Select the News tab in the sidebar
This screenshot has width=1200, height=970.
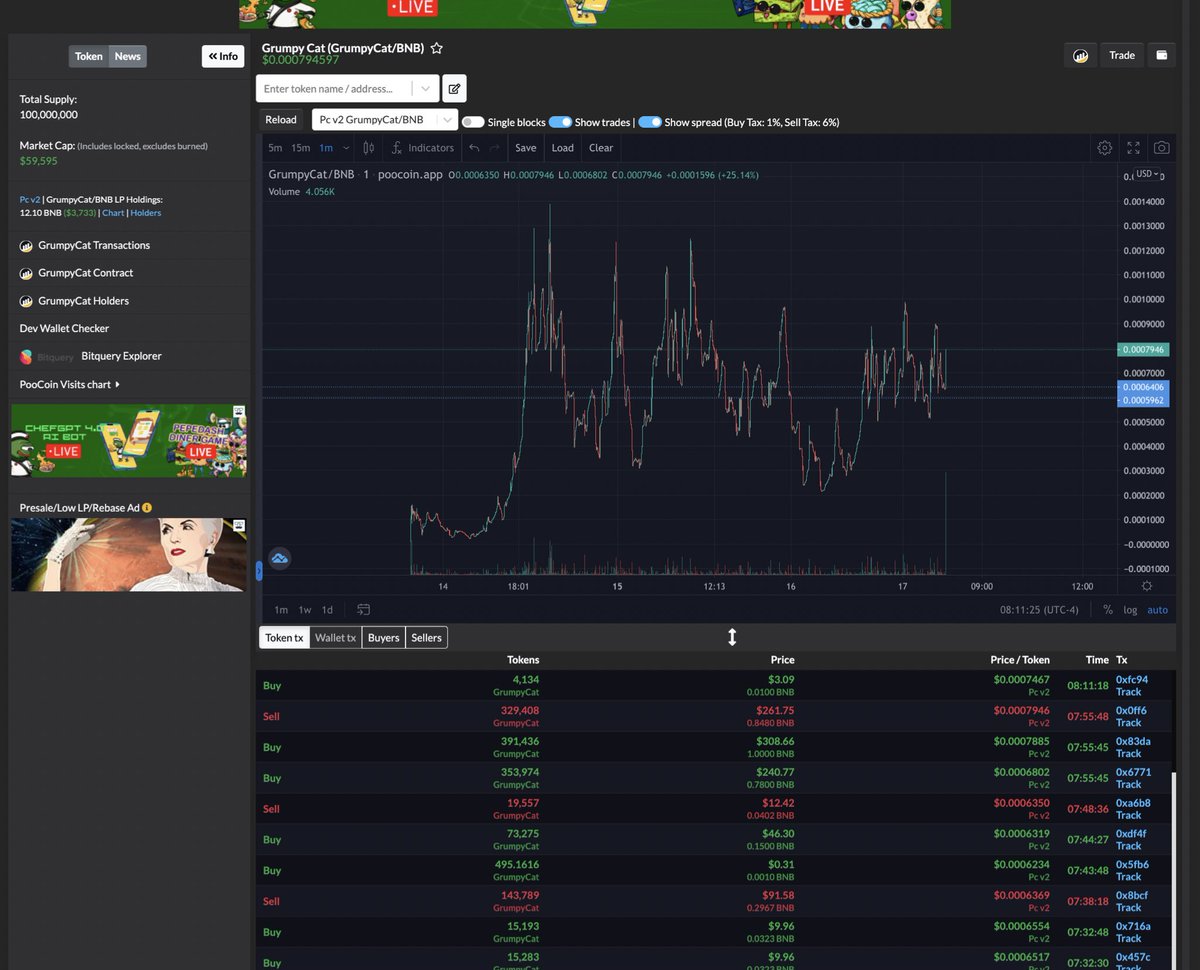127,56
